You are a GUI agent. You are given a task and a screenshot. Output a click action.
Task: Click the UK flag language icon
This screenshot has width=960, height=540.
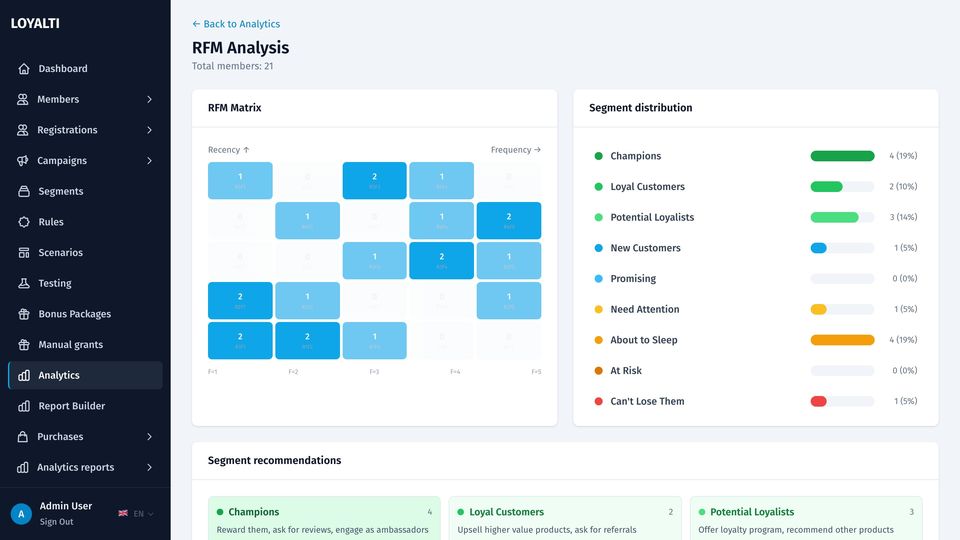point(123,513)
